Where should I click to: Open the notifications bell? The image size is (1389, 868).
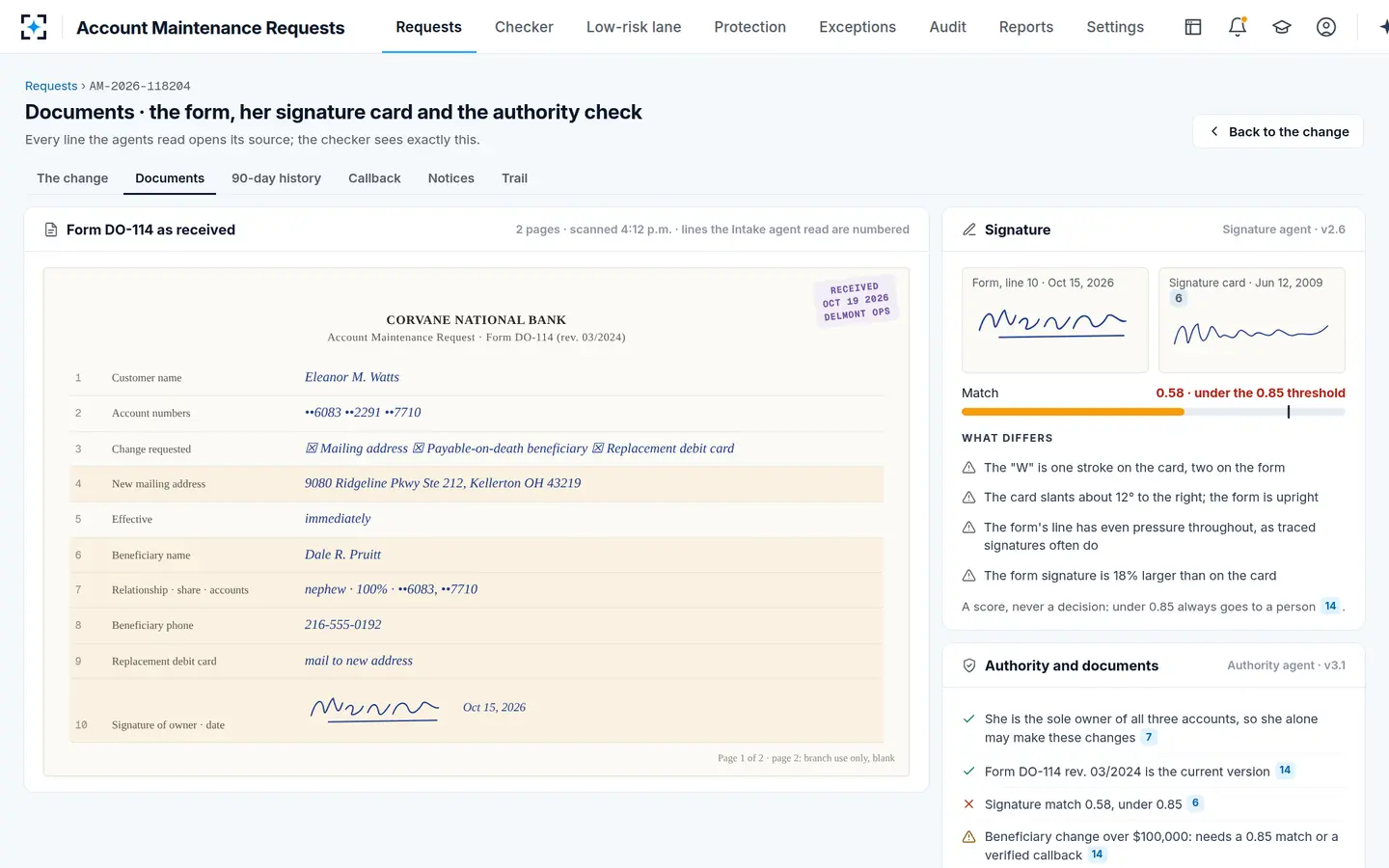pos(1238,27)
